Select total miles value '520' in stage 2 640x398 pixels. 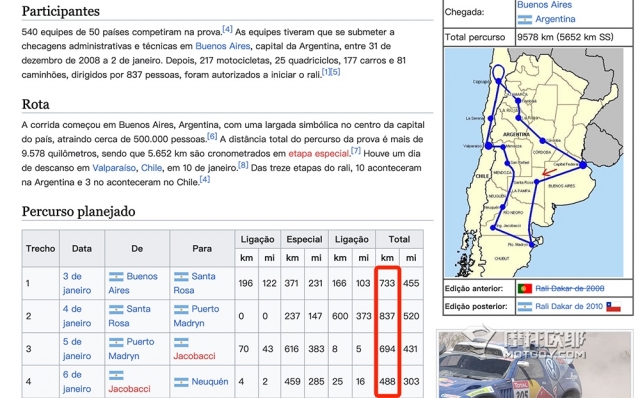[x=411, y=316]
